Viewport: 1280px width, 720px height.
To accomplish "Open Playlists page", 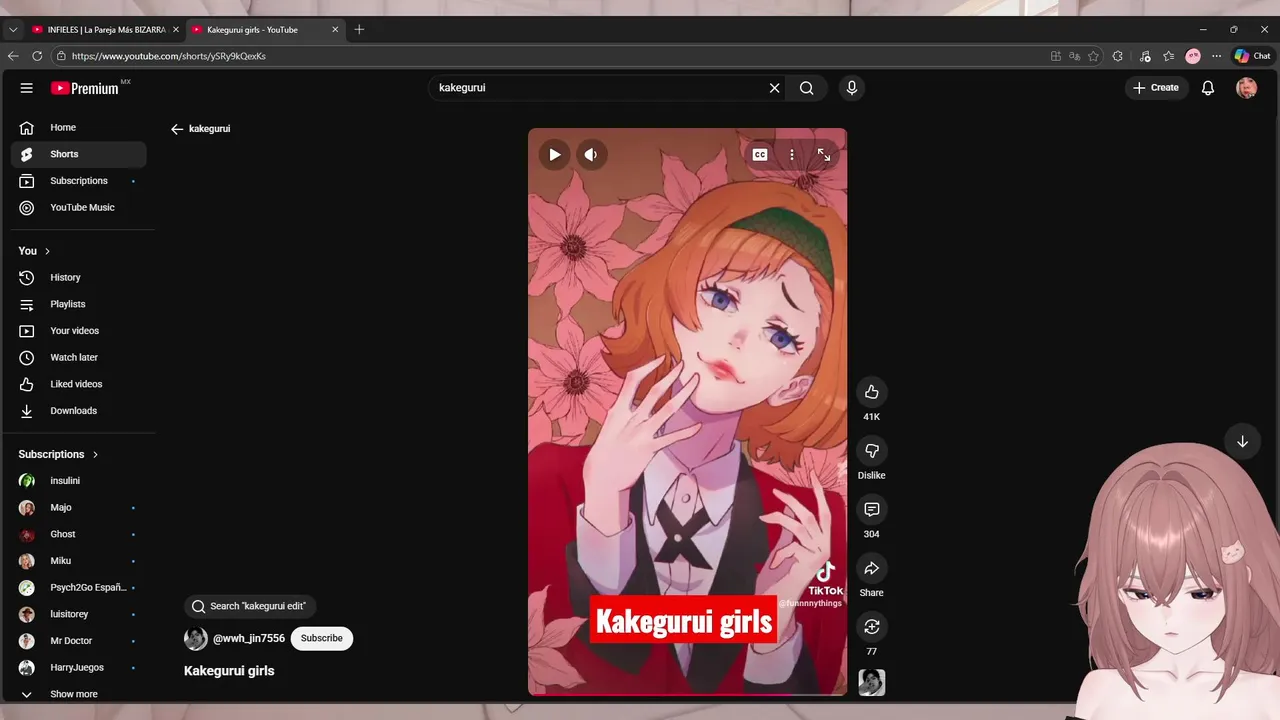I will 78,304.
